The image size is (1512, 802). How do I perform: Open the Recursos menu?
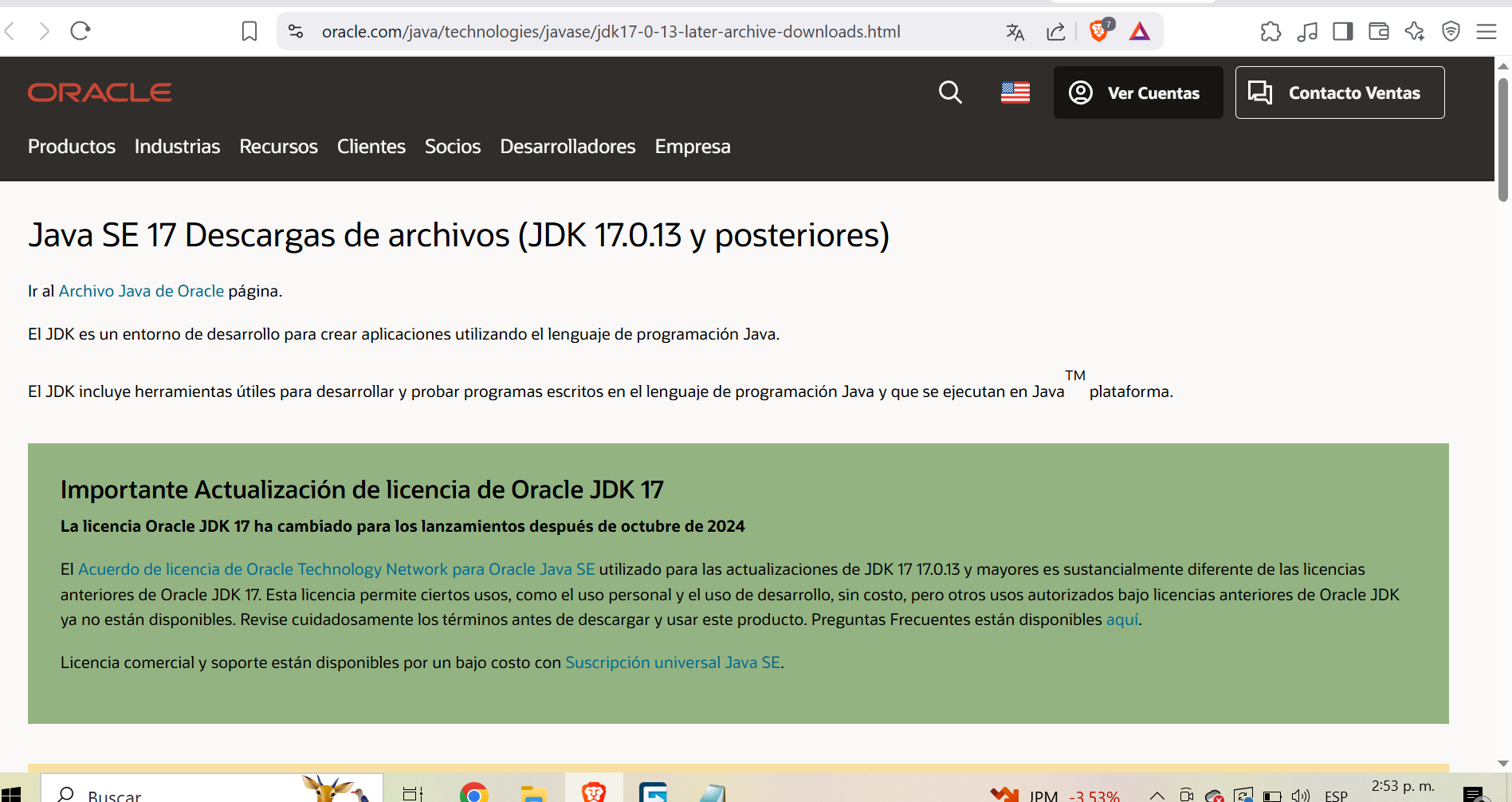pos(278,147)
